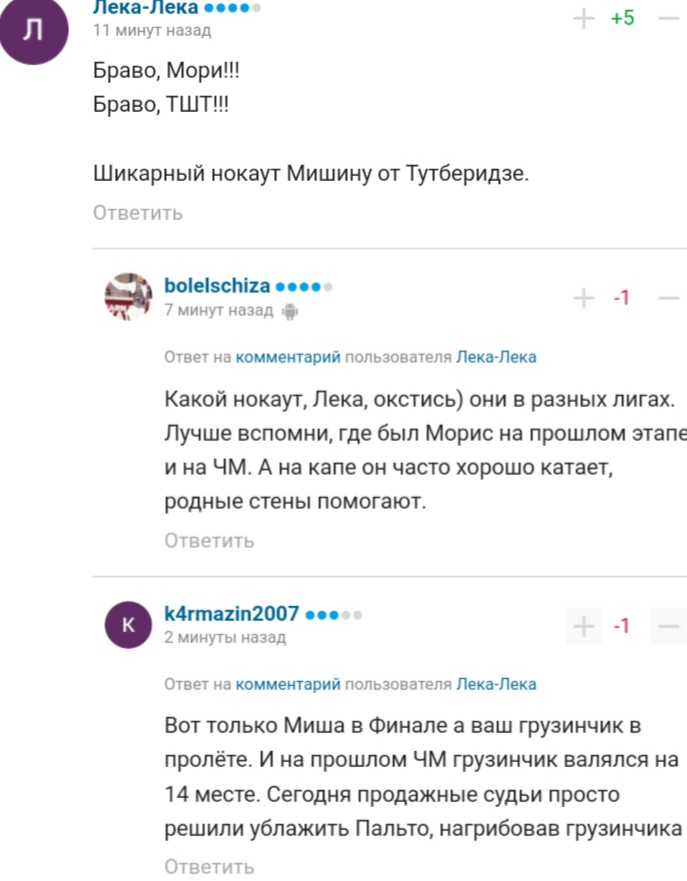Upvote k4rmazin2007's reply with plus
687x881 pixels.
(x=583, y=626)
